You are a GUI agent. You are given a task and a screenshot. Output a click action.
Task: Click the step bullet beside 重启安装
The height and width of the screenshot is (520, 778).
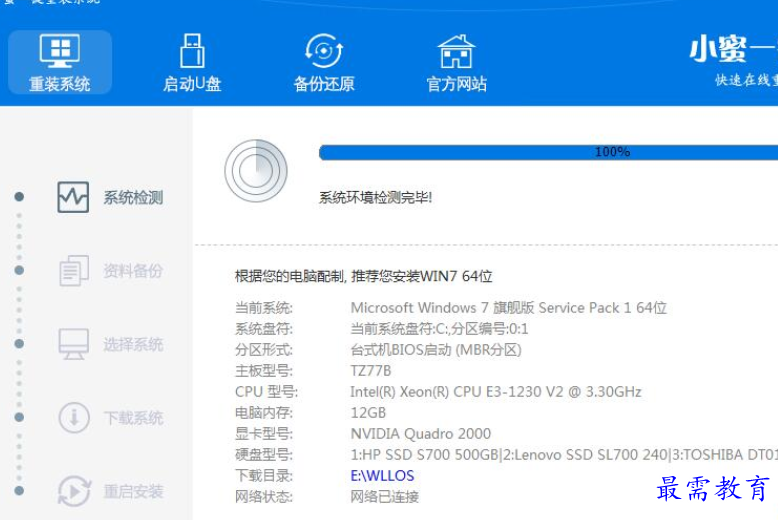point(19,491)
